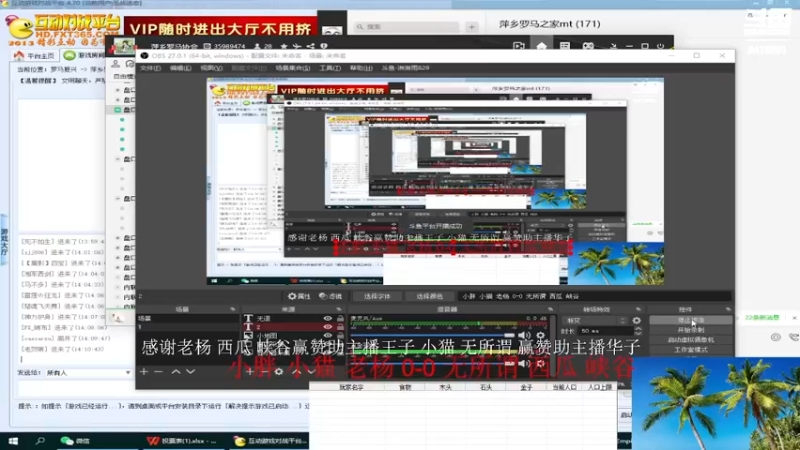Click the chat message input under 发送给

(163, 388)
